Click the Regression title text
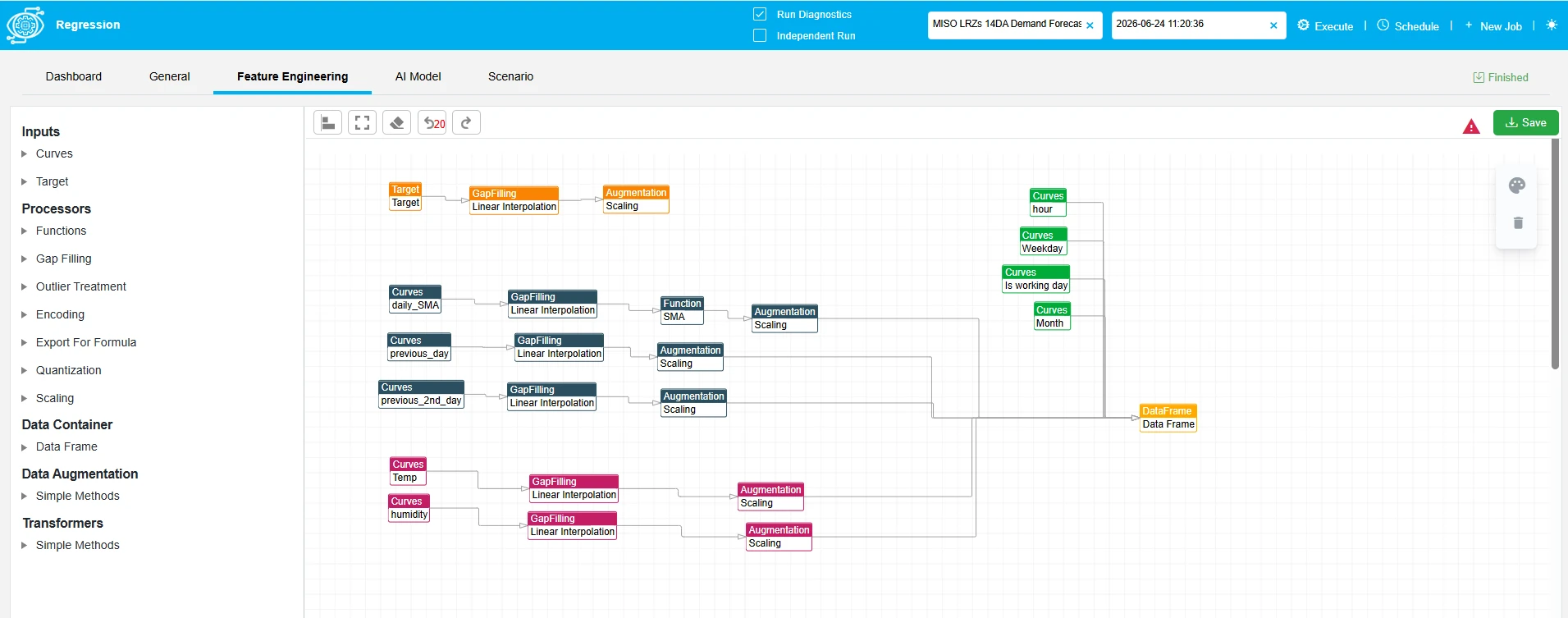Screen dimensions: 1568x618 coord(88,25)
